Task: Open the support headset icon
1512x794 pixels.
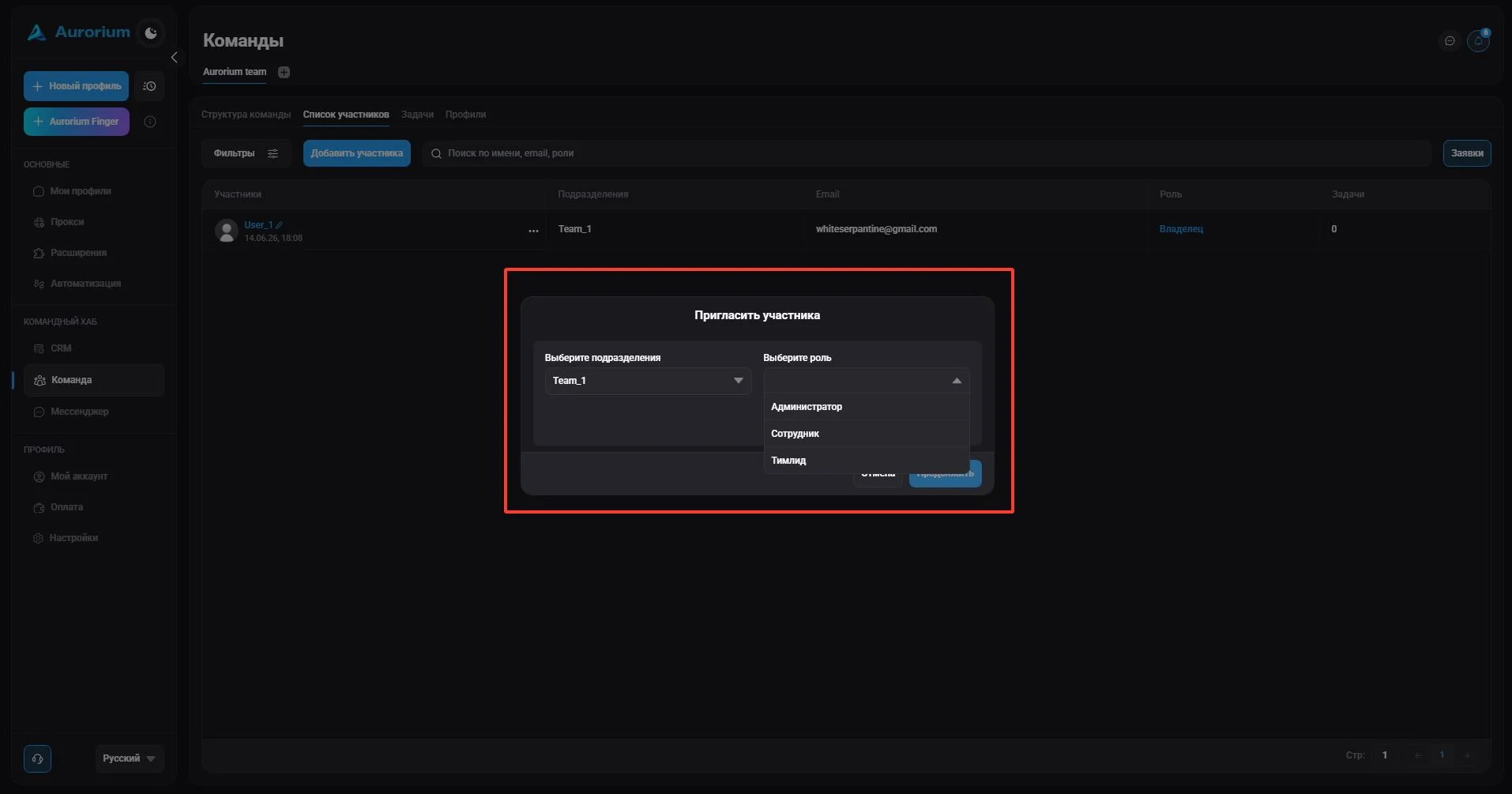Action: [x=37, y=758]
